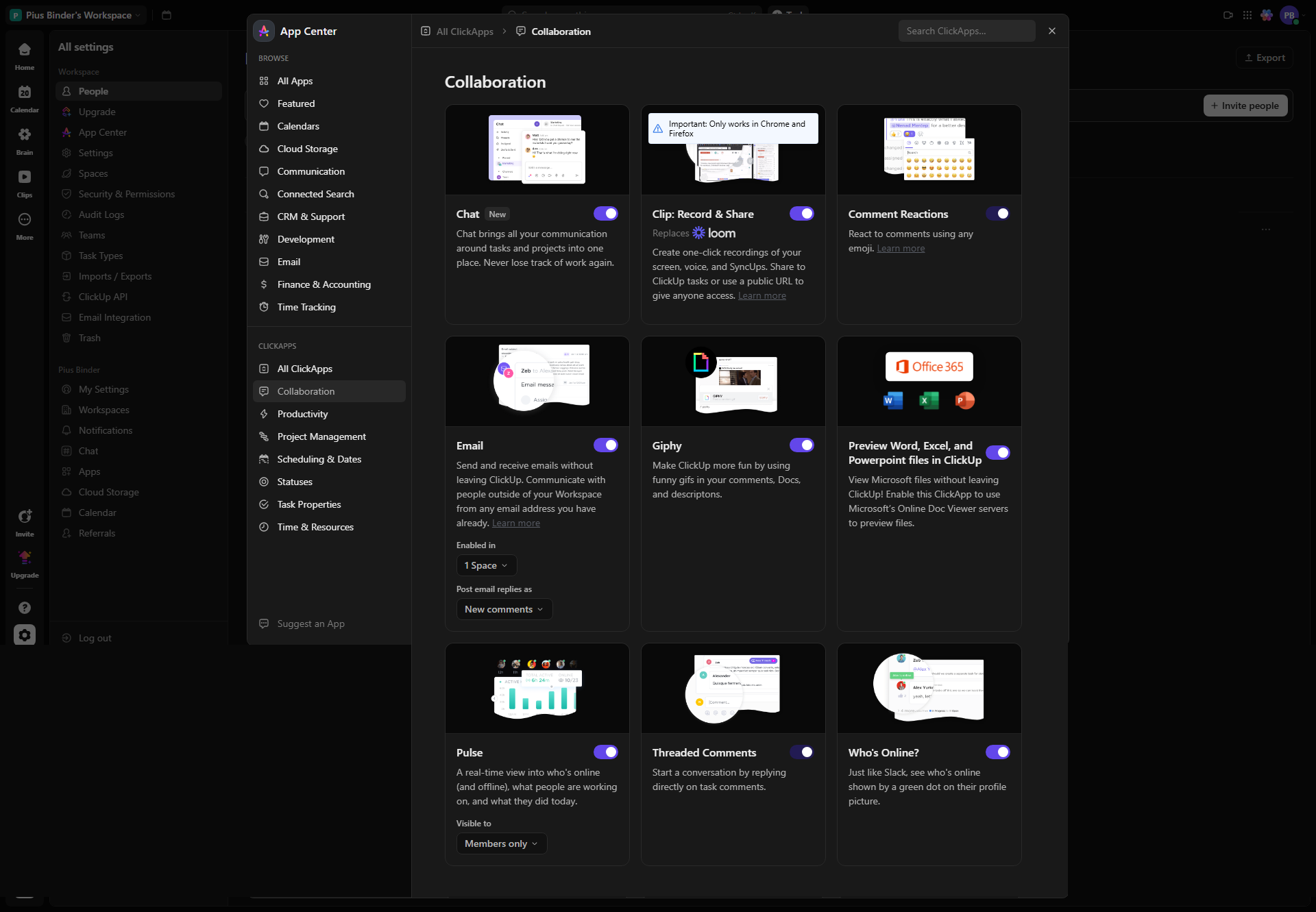Viewport: 1316px width, 912px height.
Task: Click the All Apps grid icon
Action: click(x=264, y=81)
